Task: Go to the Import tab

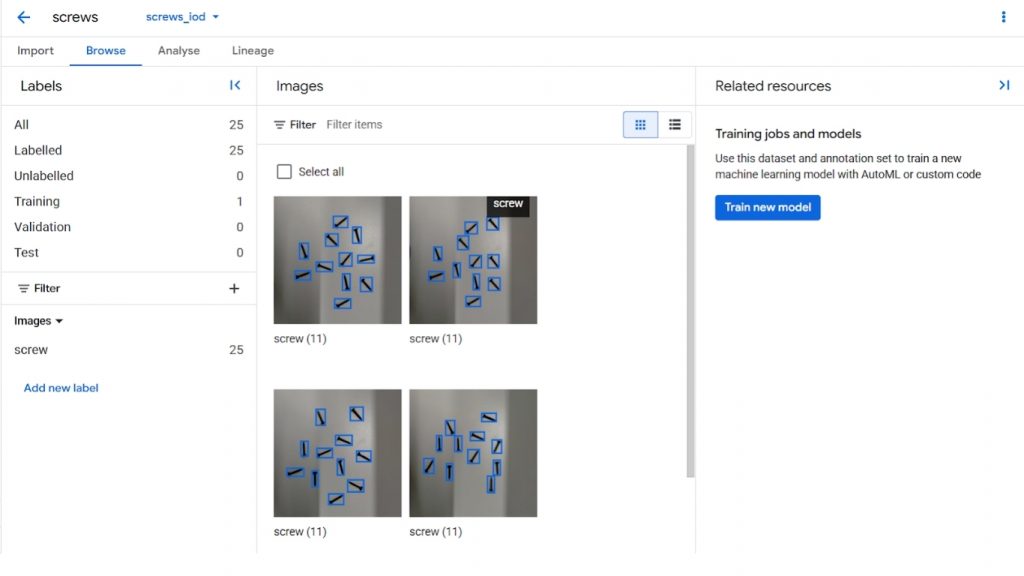Action: pos(36,51)
